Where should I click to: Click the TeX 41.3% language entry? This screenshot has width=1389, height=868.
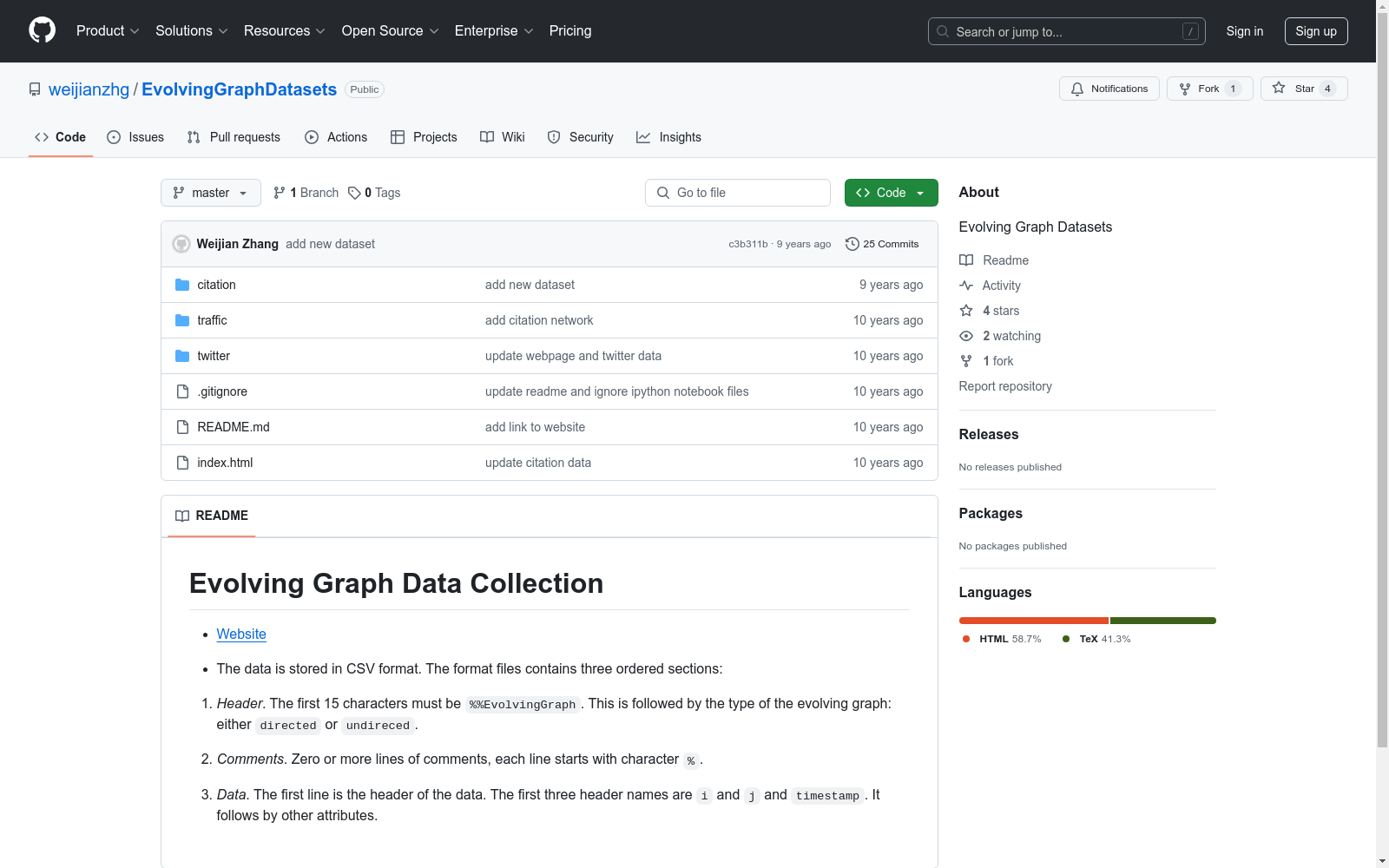tap(1096, 639)
